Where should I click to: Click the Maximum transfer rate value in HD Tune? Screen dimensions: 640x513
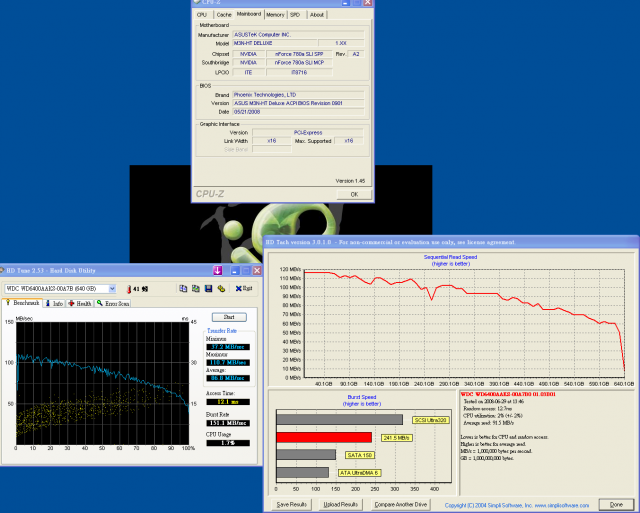click(228, 362)
